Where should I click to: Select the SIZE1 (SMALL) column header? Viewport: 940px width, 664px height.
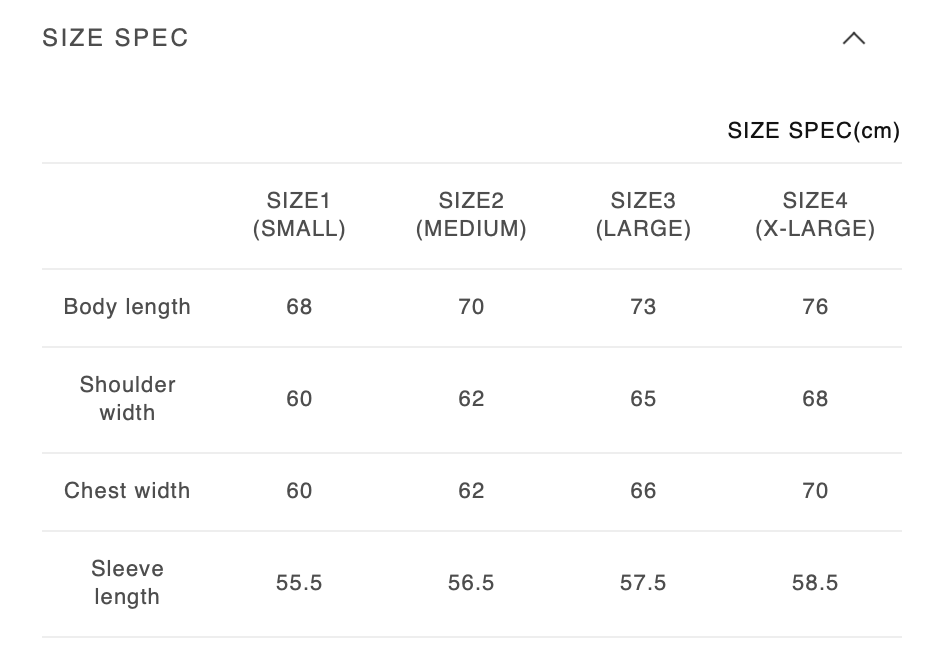[299, 215]
